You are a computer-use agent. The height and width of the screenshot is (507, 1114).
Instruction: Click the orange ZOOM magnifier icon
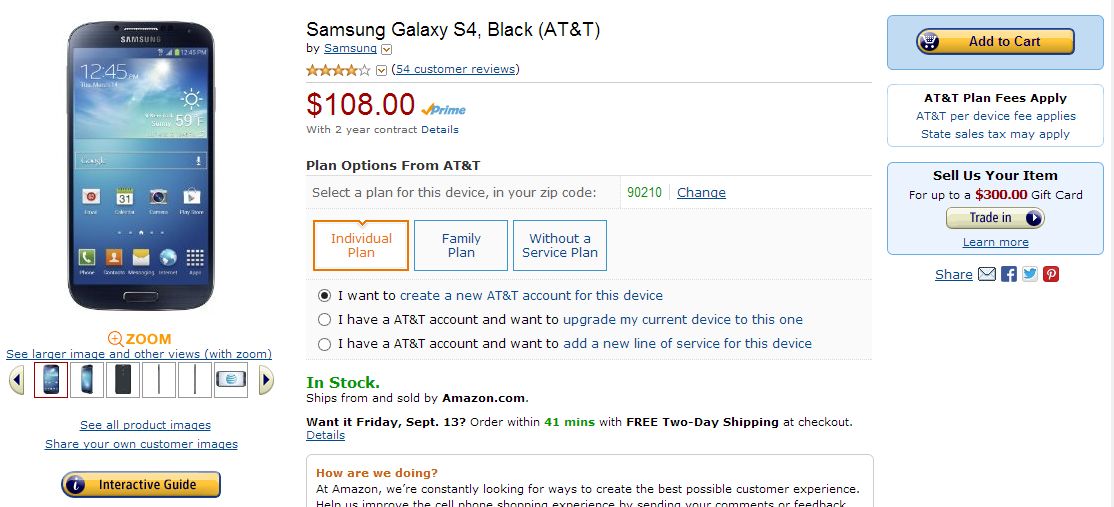point(116,339)
